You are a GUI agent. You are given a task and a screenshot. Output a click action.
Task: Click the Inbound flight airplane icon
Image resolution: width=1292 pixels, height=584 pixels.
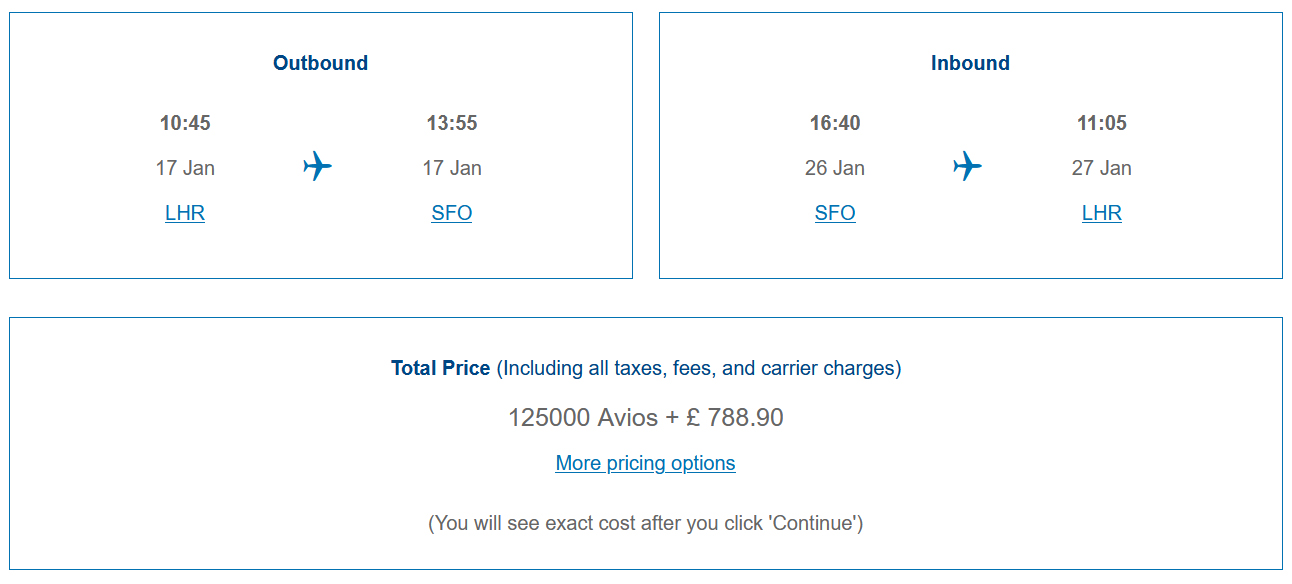pyautogui.click(x=967, y=166)
